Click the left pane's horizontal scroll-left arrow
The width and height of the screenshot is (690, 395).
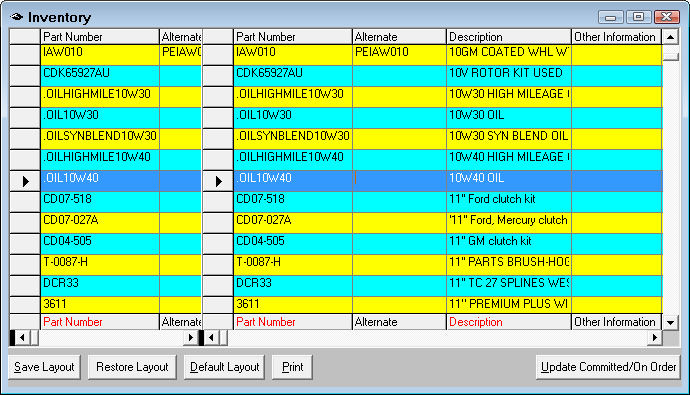(22, 338)
